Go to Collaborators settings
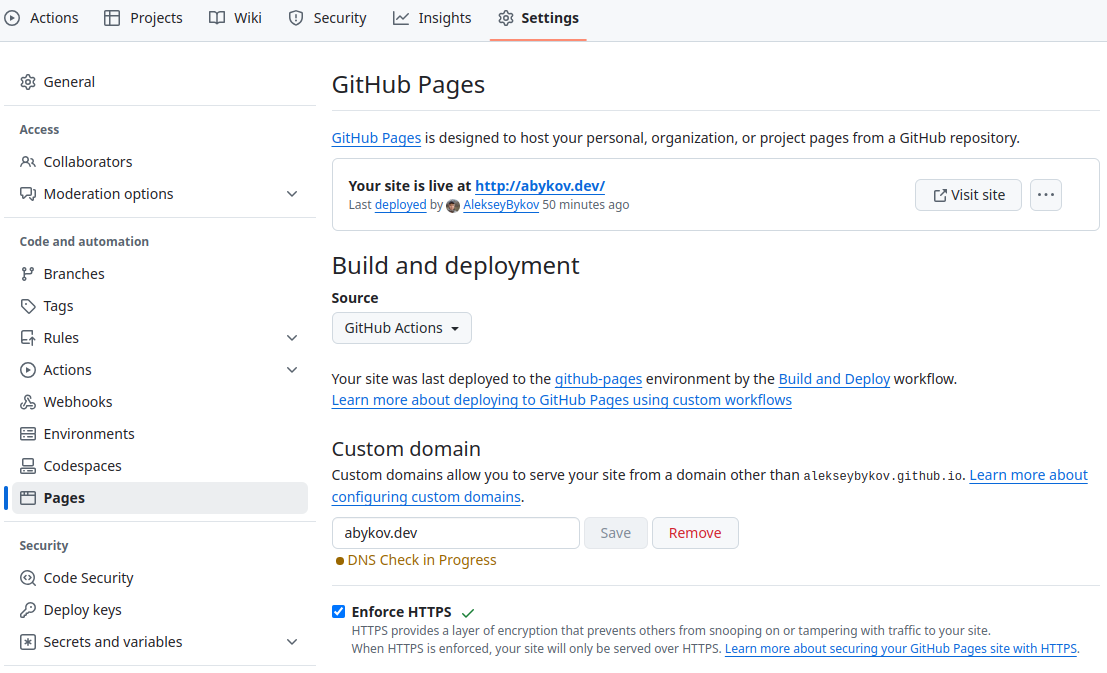1107x673 pixels. [160, 162]
